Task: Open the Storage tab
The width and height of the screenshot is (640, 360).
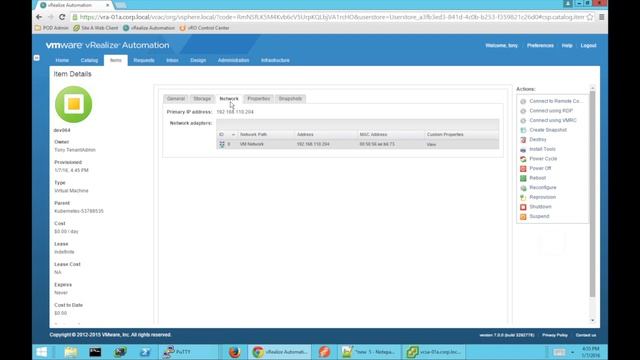Action: click(x=202, y=99)
